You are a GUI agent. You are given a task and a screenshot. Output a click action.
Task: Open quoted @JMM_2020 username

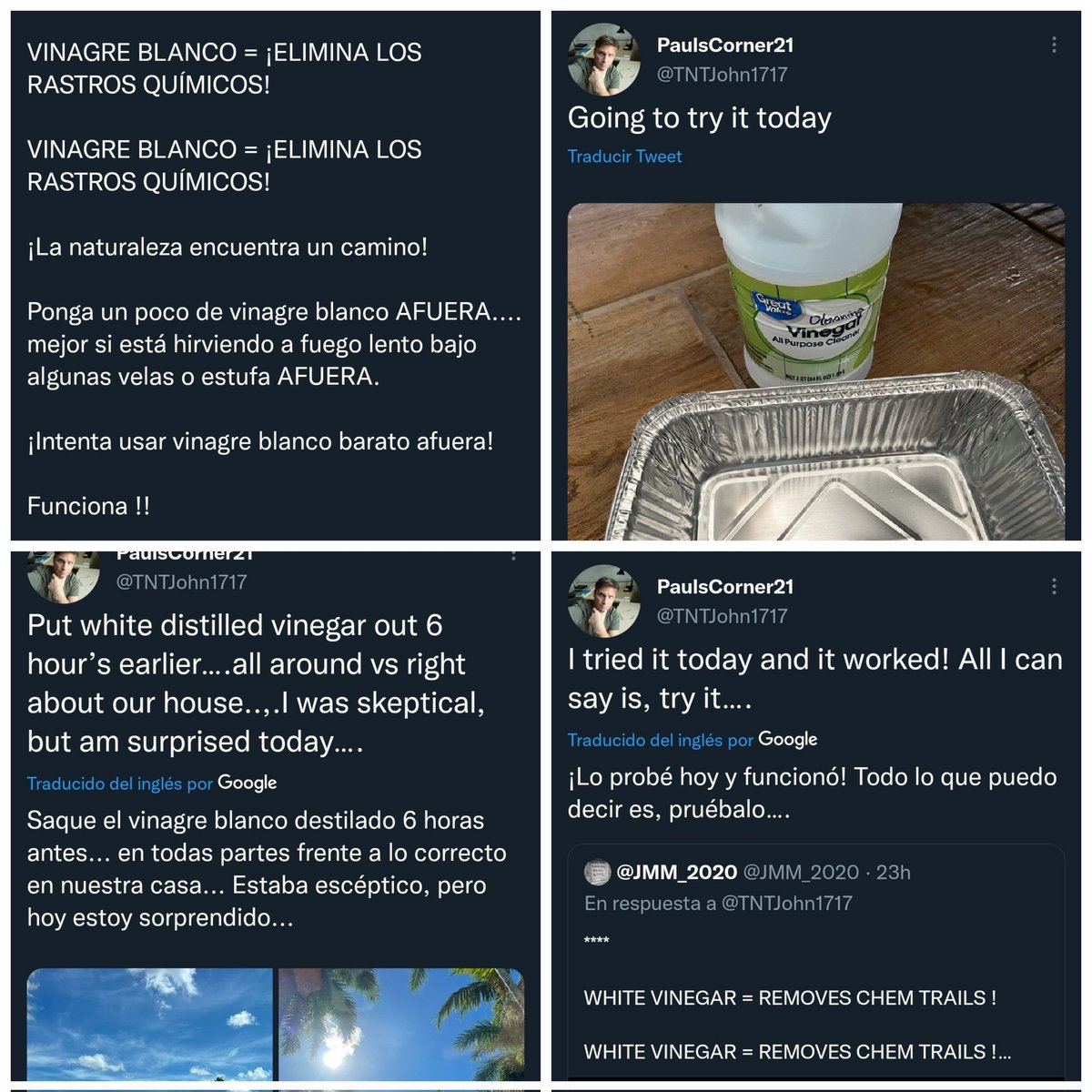click(x=677, y=873)
